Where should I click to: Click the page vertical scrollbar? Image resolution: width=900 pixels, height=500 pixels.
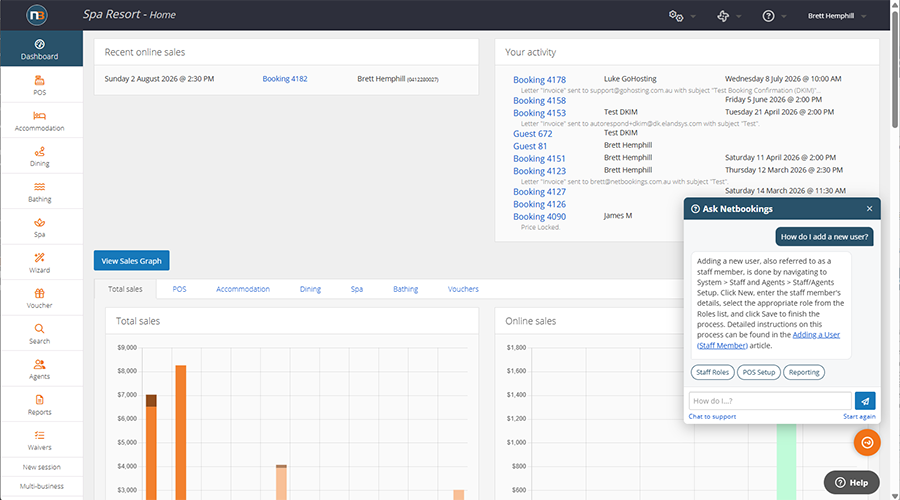[895, 69]
